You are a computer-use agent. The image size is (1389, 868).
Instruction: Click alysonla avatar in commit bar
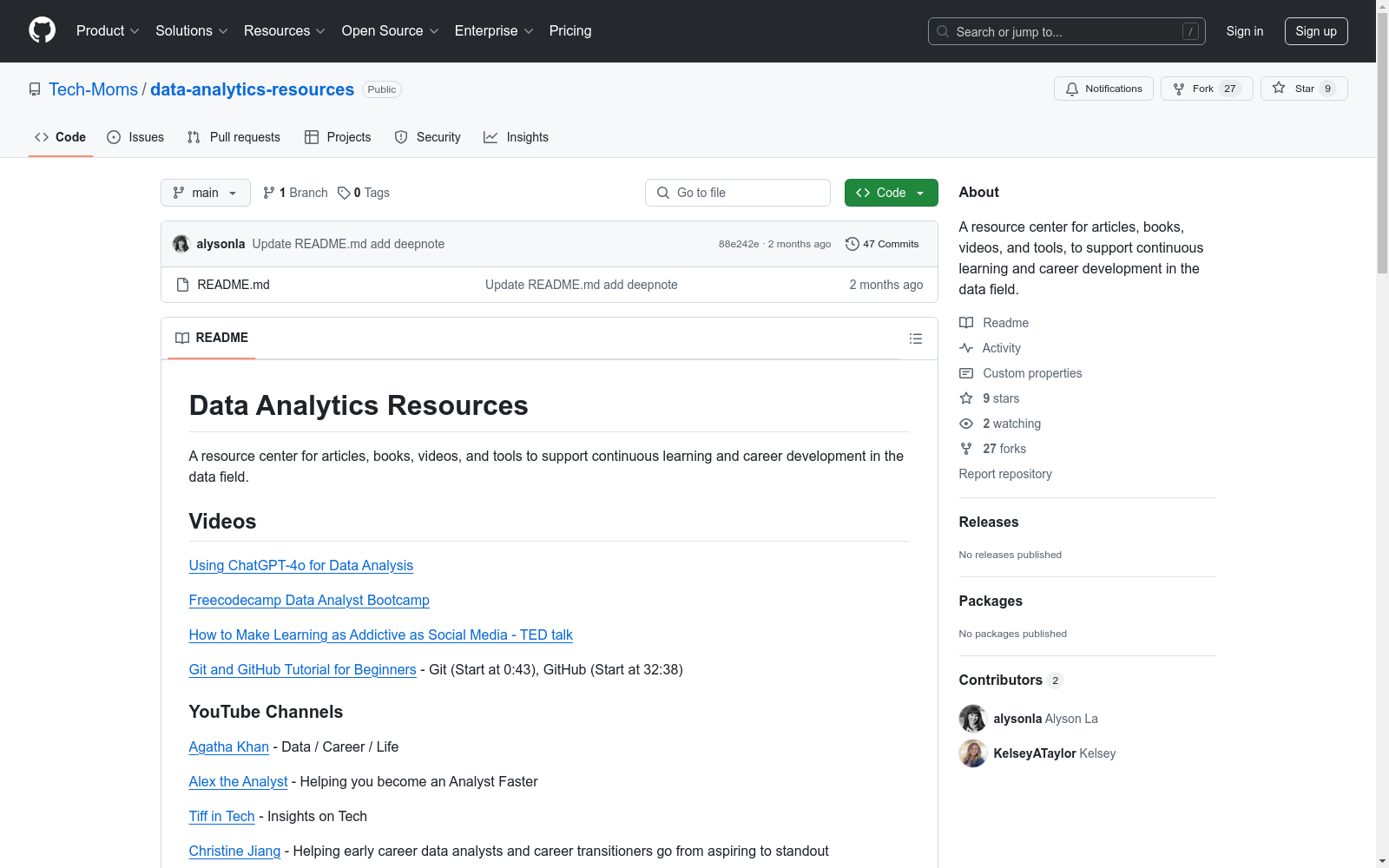(x=181, y=244)
